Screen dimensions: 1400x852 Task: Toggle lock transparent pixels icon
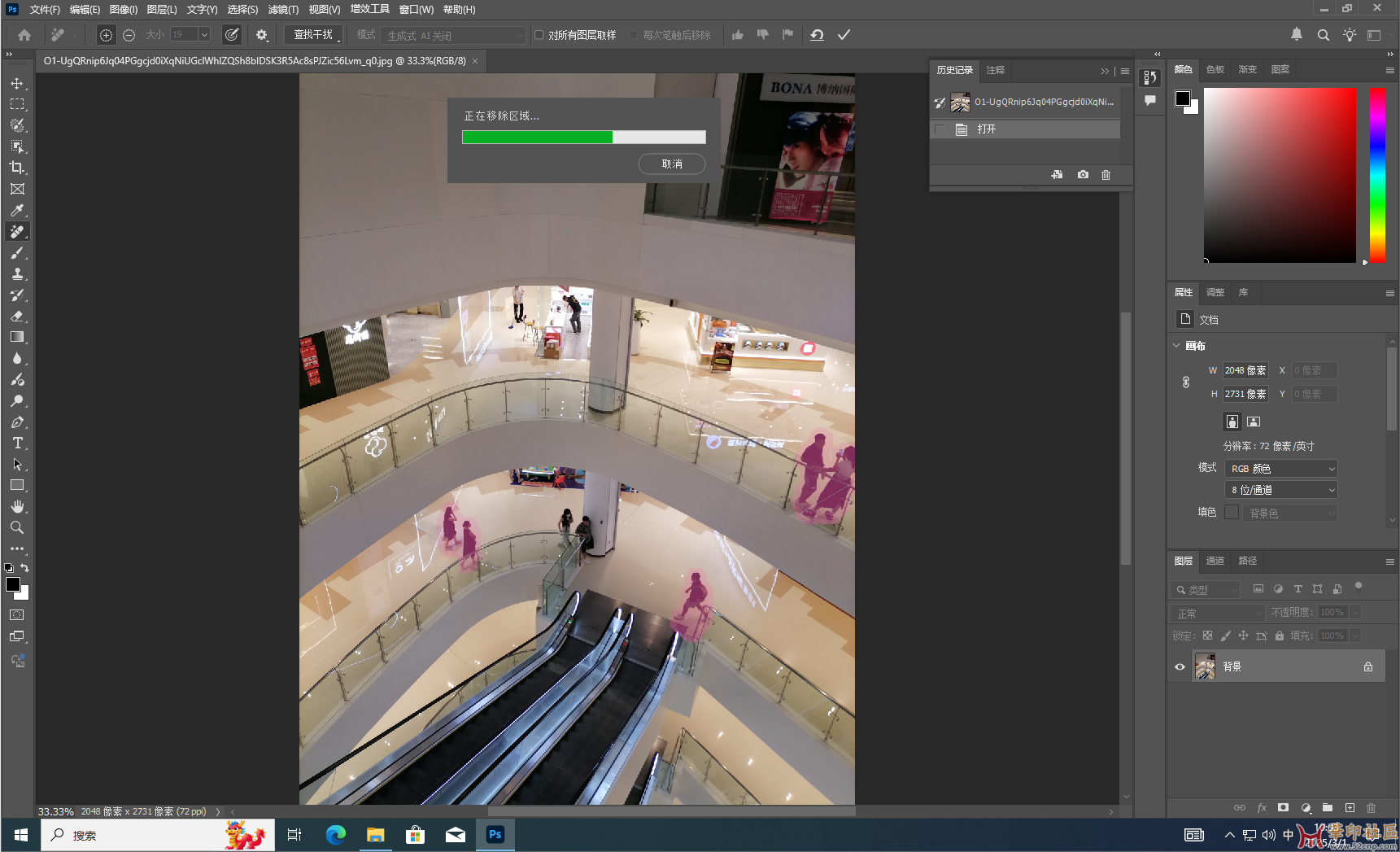1207,636
